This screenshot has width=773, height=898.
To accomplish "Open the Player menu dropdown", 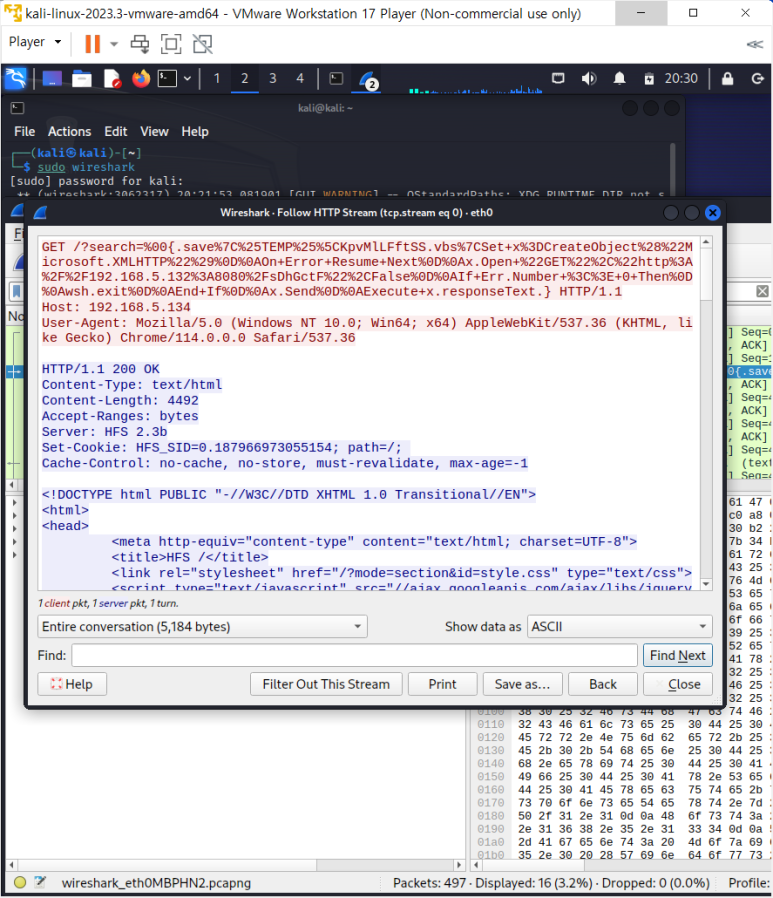I will 34,42.
